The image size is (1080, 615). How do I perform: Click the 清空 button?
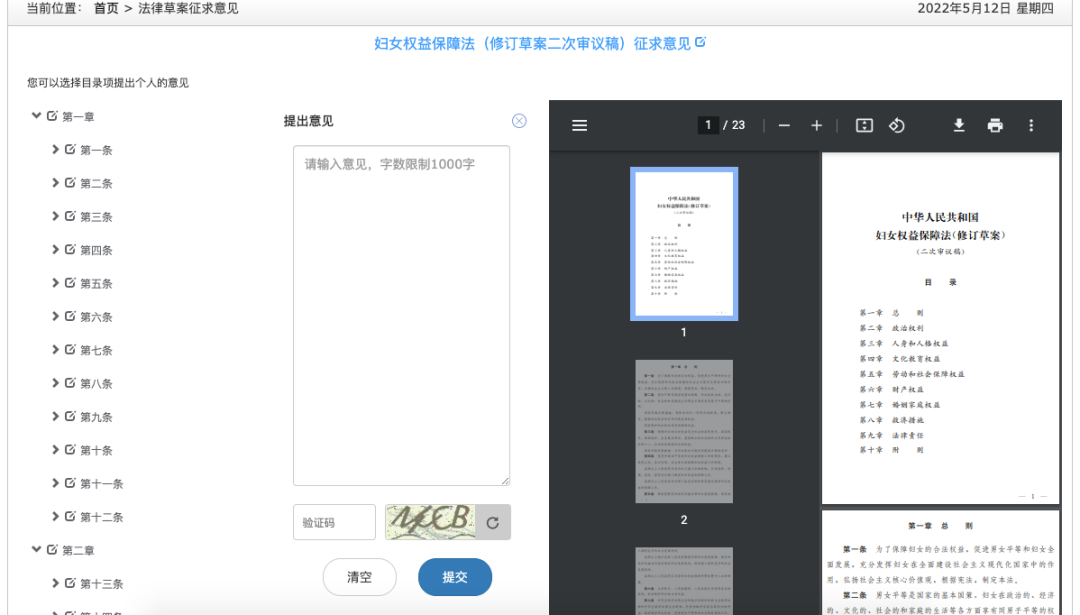point(360,577)
